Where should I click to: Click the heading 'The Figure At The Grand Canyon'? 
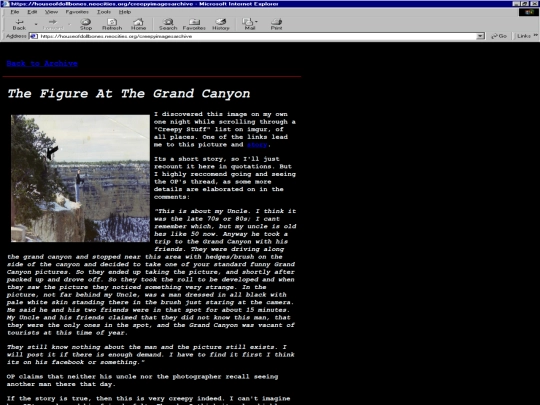coord(129,94)
